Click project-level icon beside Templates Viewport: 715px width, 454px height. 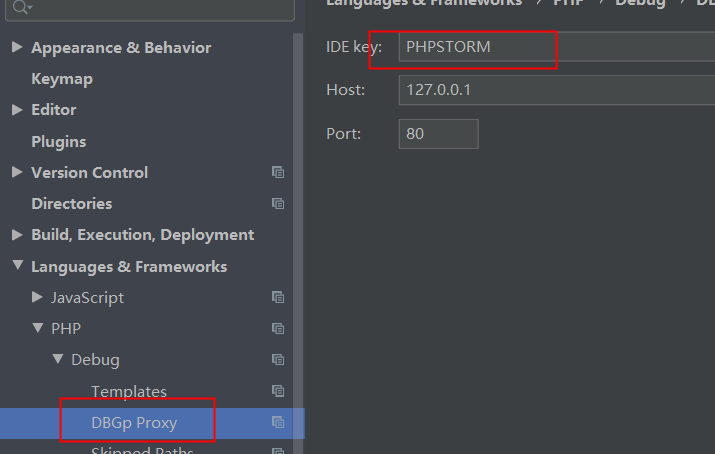278,391
